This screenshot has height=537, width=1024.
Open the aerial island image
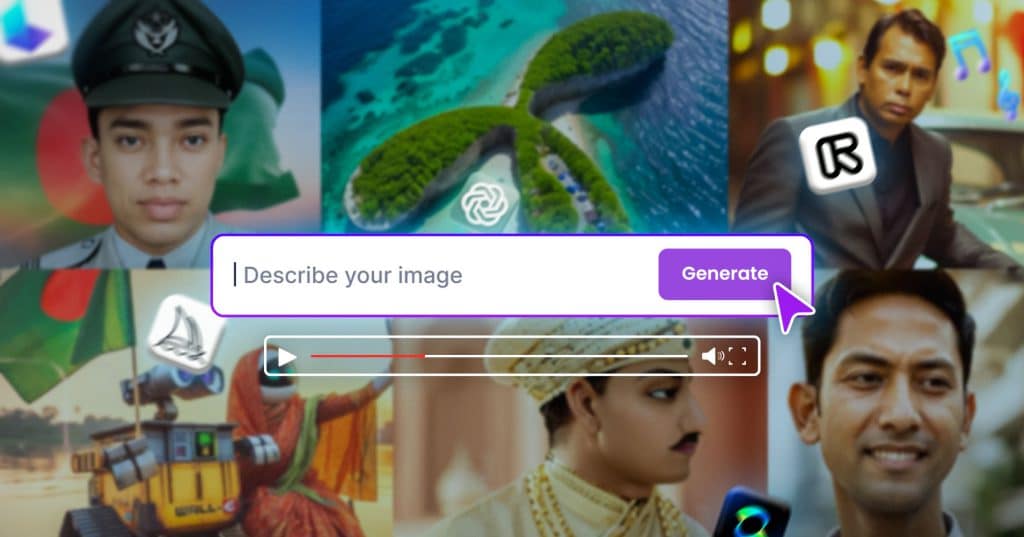pyautogui.click(x=524, y=116)
